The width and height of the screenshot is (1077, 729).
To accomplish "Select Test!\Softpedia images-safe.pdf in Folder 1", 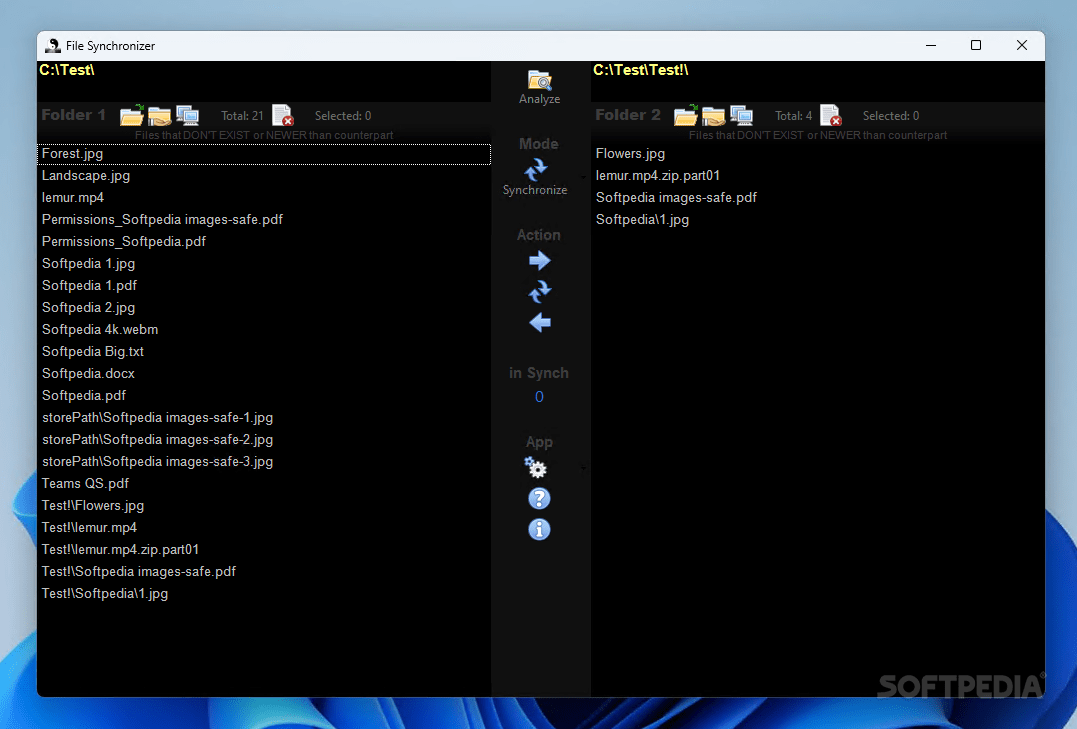I will coord(264,572).
